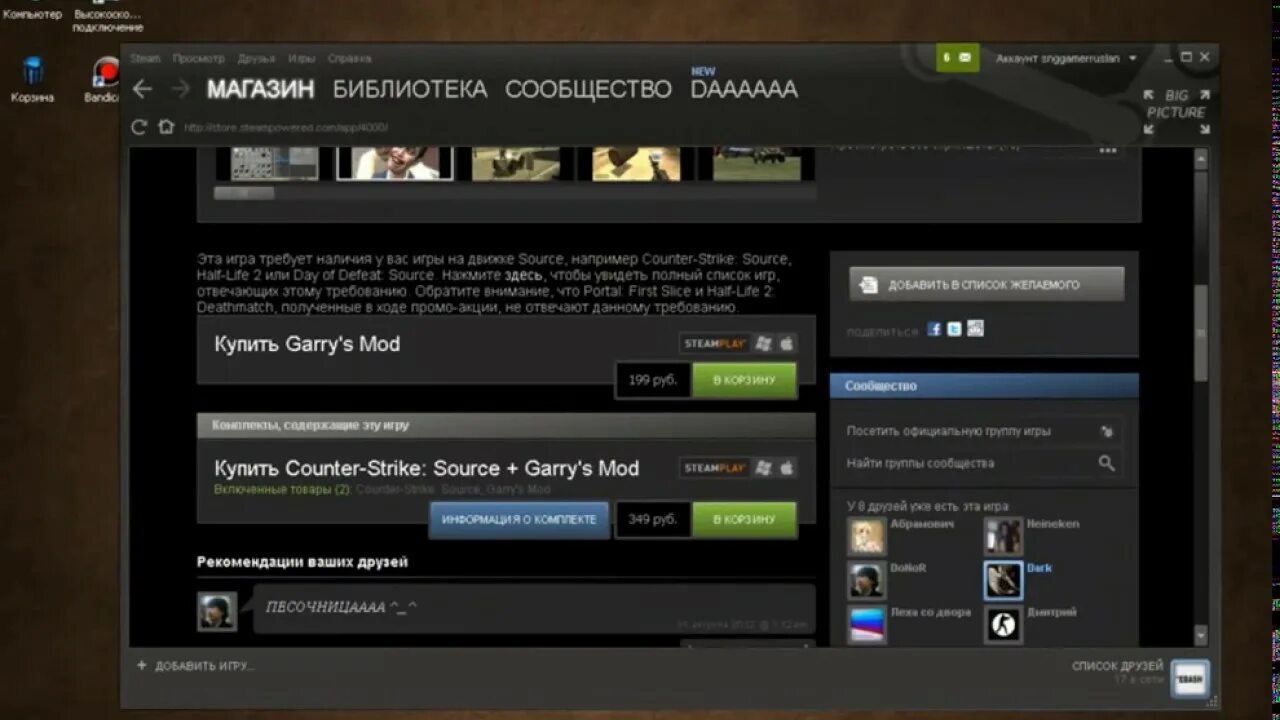Click ИНФОРМАЦИЯ О КОМПЛЕКТЕ button

(519, 520)
